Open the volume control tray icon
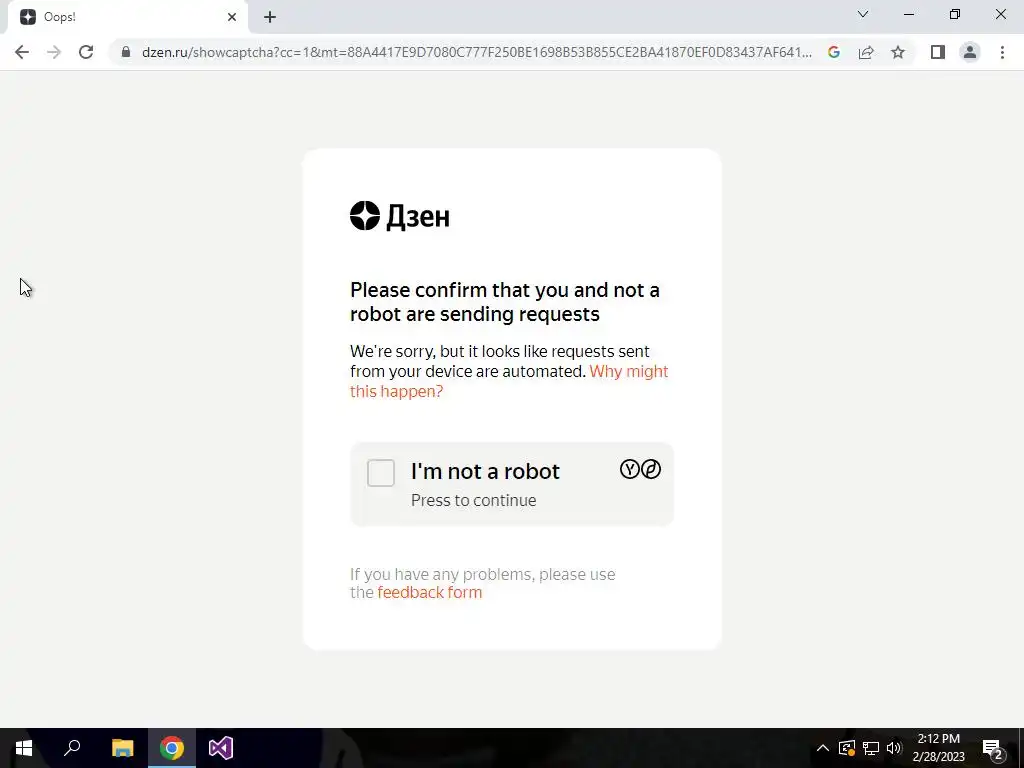Image resolution: width=1024 pixels, height=768 pixels. pyautogui.click(x=894, y=748)
